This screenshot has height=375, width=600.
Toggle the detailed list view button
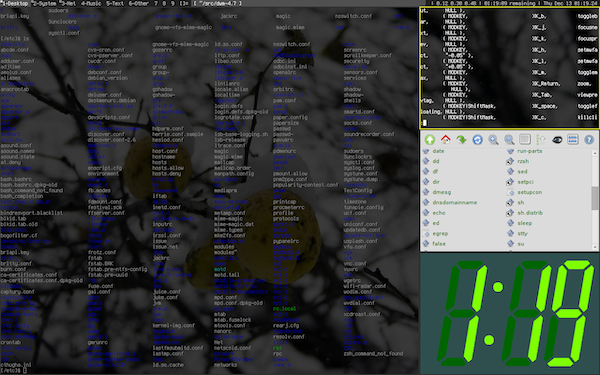[x=573, y=139]
